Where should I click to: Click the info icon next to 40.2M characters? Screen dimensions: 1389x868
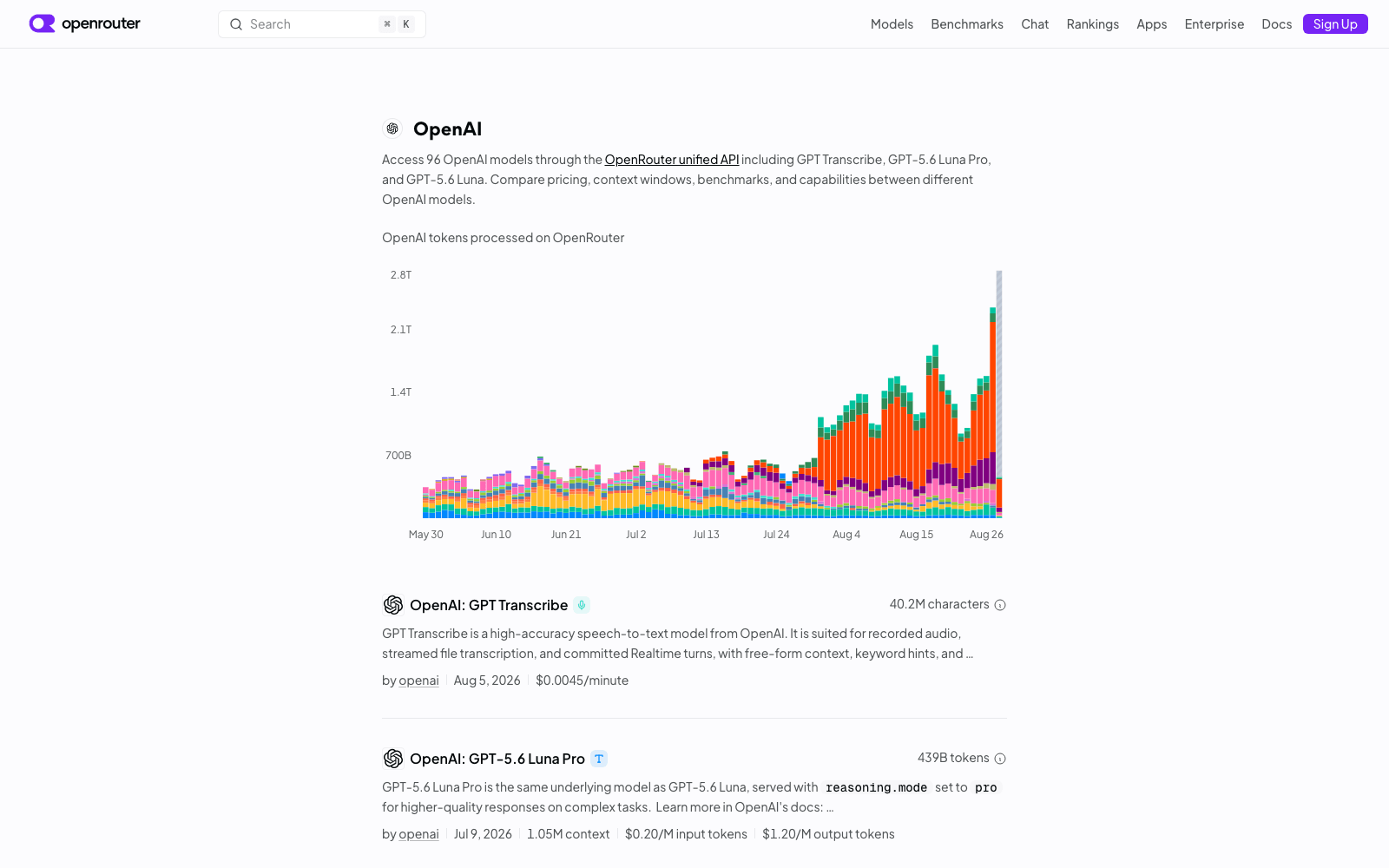[1000, 605]
